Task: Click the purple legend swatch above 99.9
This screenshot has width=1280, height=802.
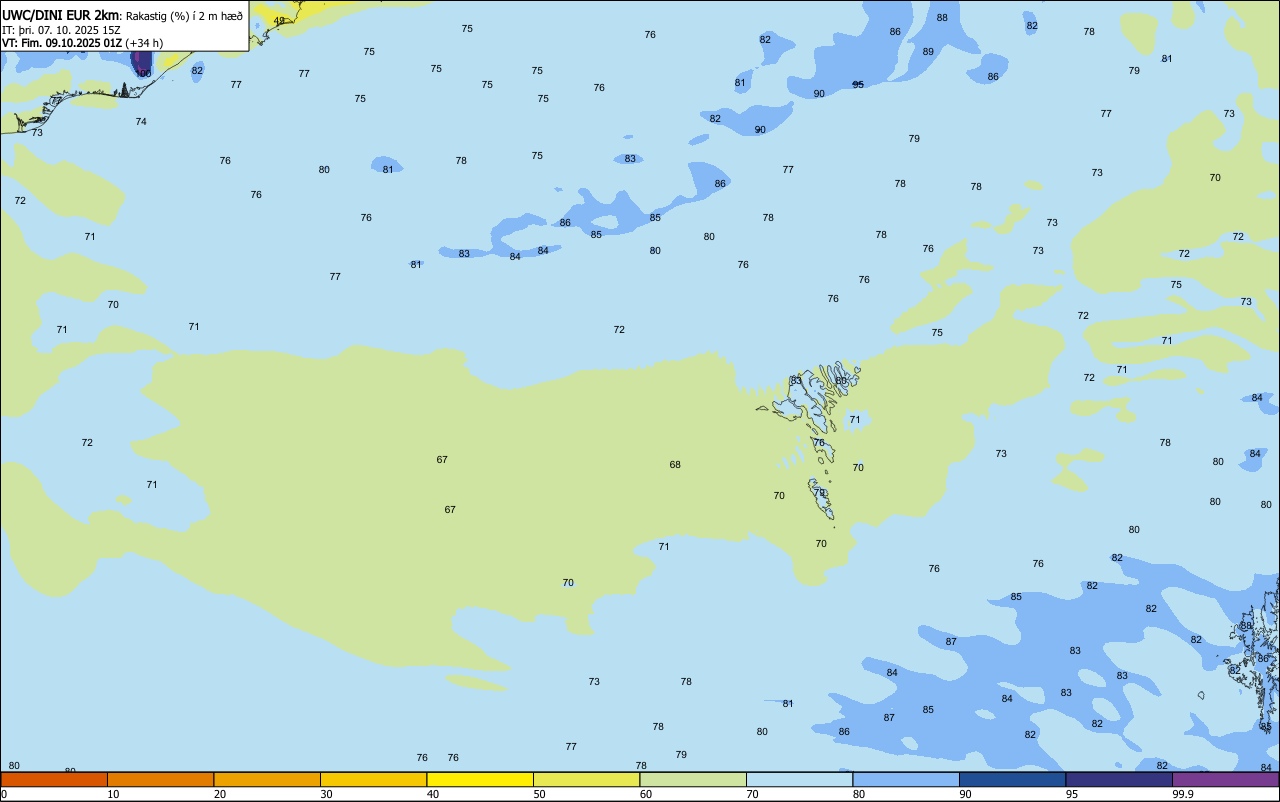Action: pyautogui.click(x=1225, y=779)
